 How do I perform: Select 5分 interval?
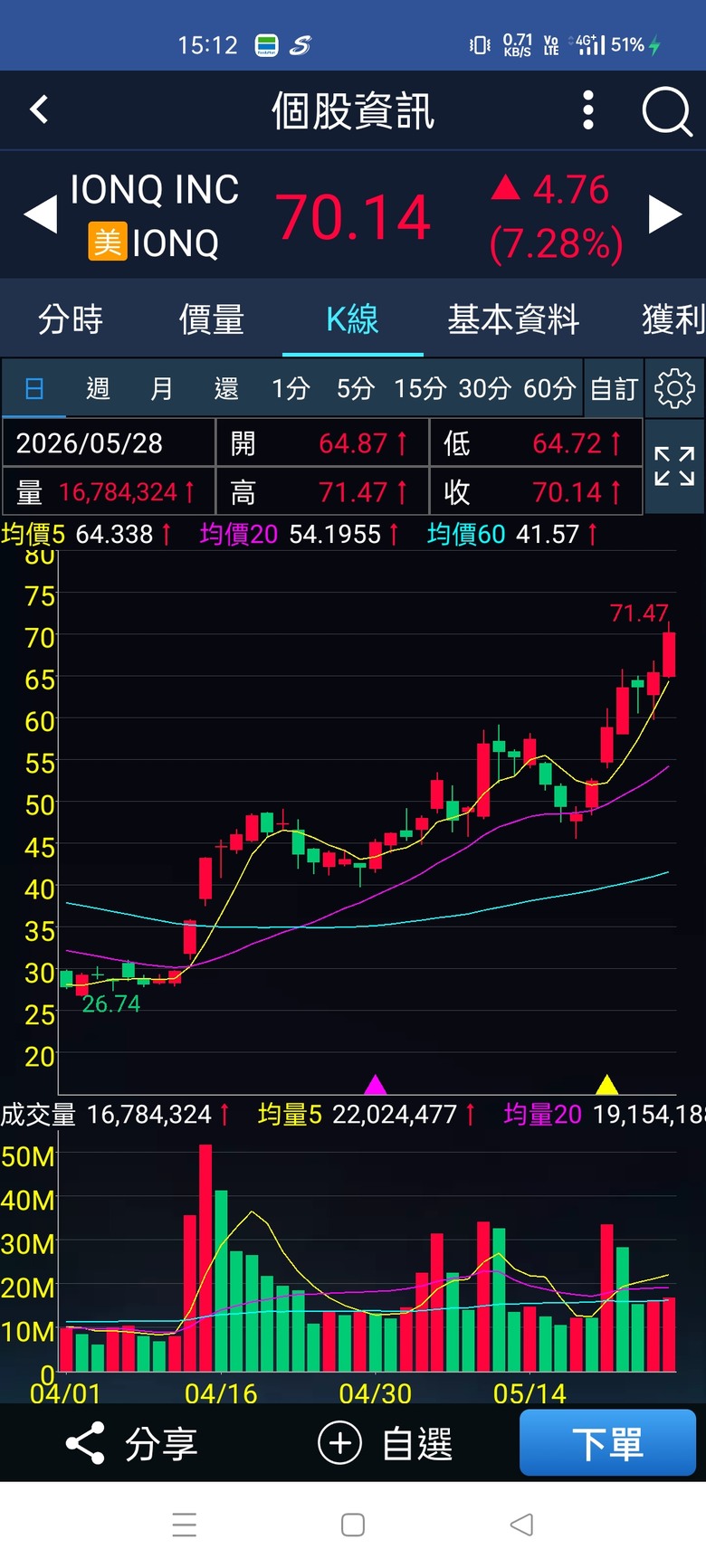pos(356,388)
